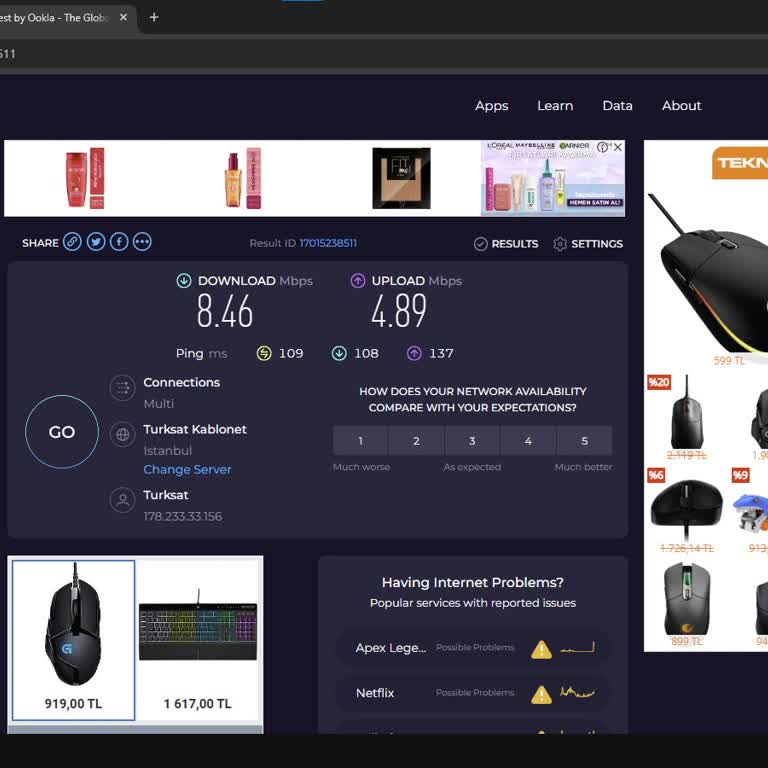Open more share options icon
This screenshot has height=768, width=768.
click(143, 242)
